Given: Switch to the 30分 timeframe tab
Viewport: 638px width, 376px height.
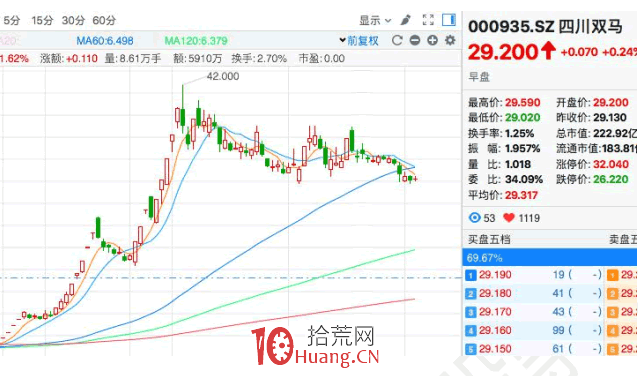Looking at the screenshot, I should [x=73, y=20].
